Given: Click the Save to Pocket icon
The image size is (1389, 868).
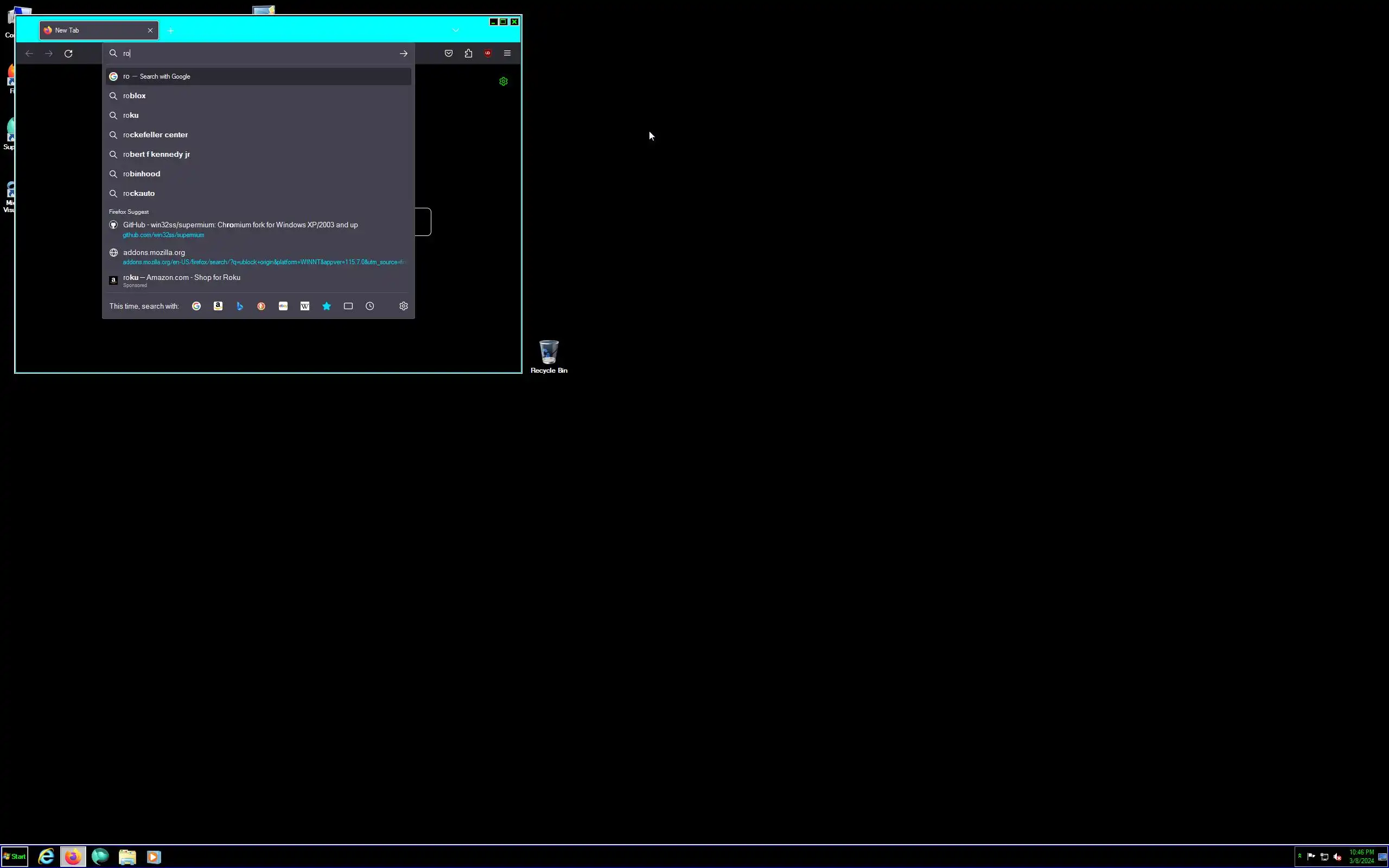Looking at the screenshot, I should [x=449, y=53].
